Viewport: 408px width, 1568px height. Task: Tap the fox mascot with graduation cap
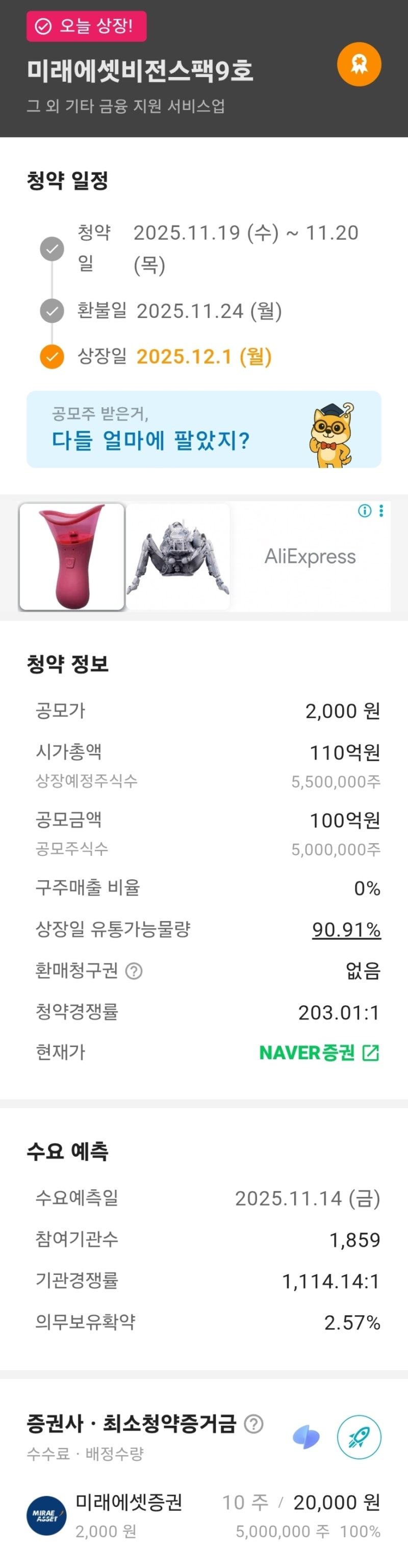331,435
